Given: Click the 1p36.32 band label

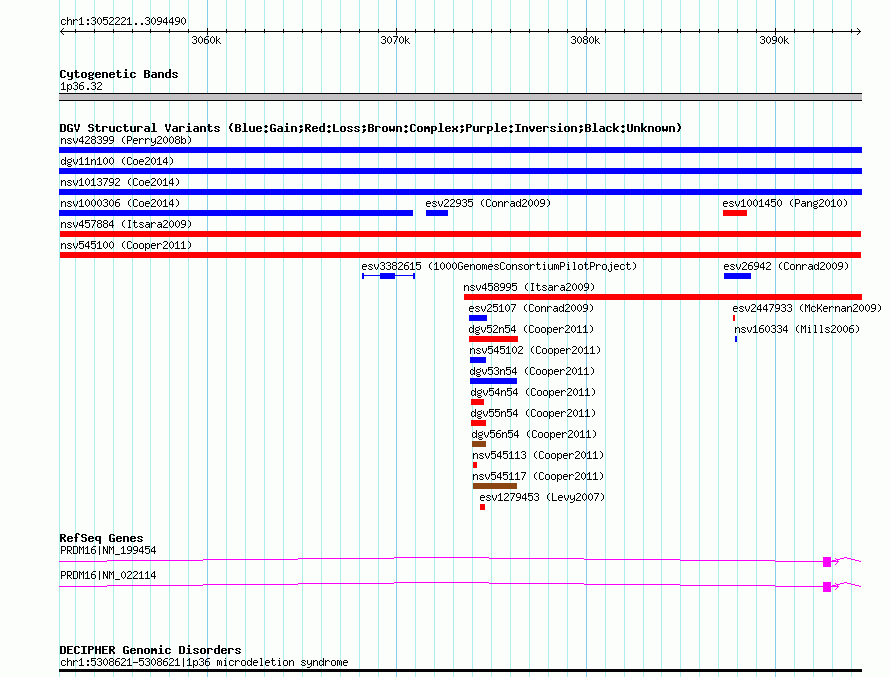Looking at the screenshot, I should (81, 86).
